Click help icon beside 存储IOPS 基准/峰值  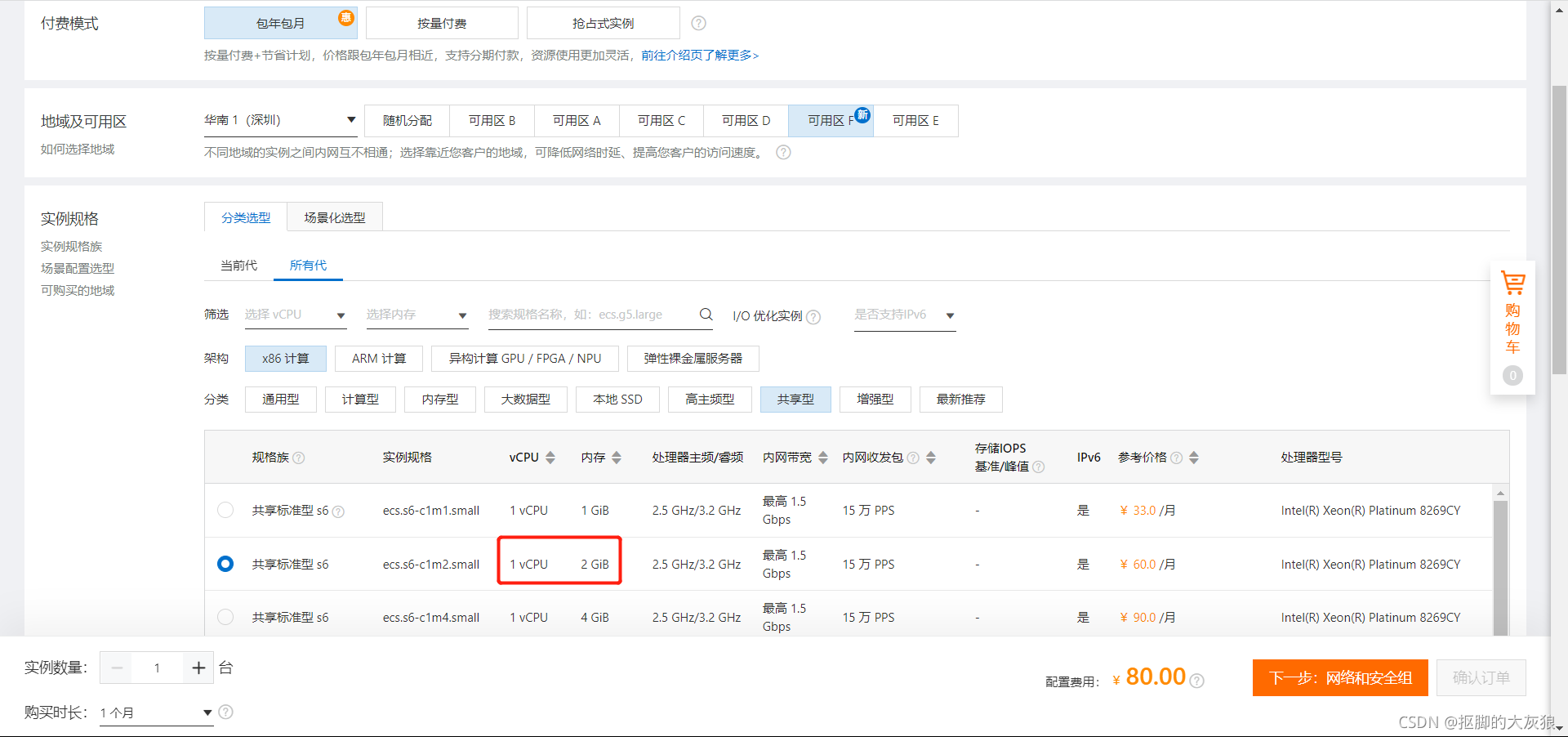tap(1039, 467)
